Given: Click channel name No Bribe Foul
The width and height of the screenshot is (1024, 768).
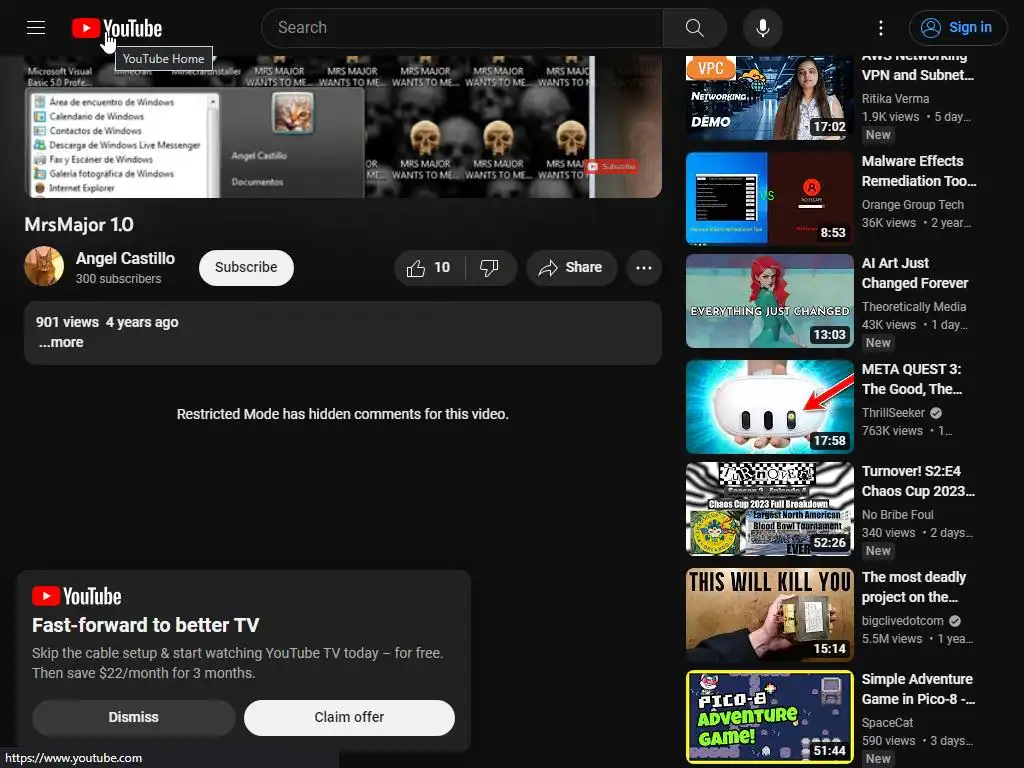Looking at the screenshot, I should [x=897, y=515].
